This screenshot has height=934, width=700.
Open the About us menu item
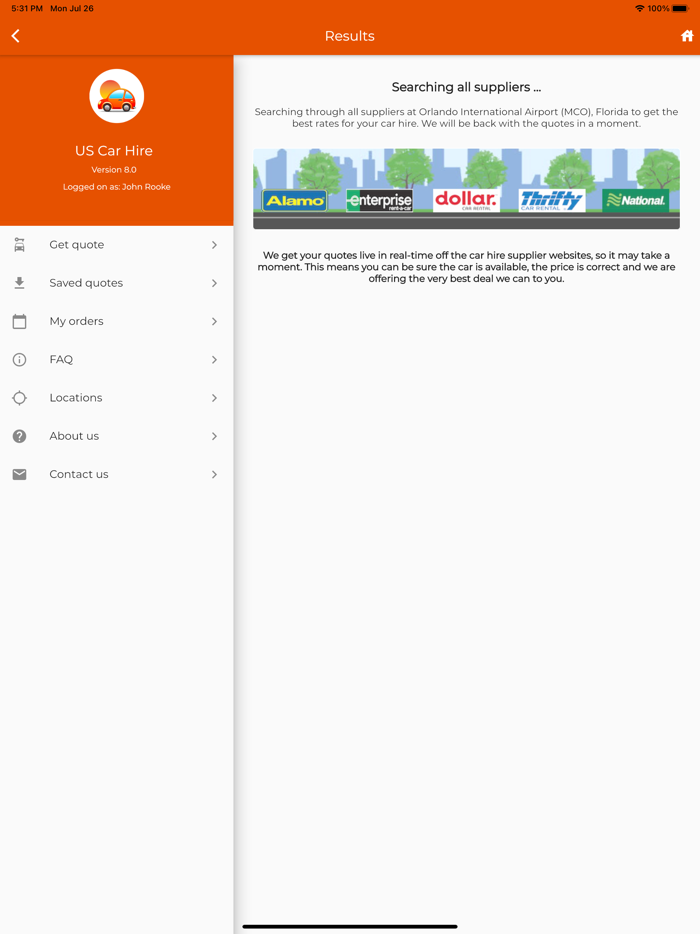(117, 436)
